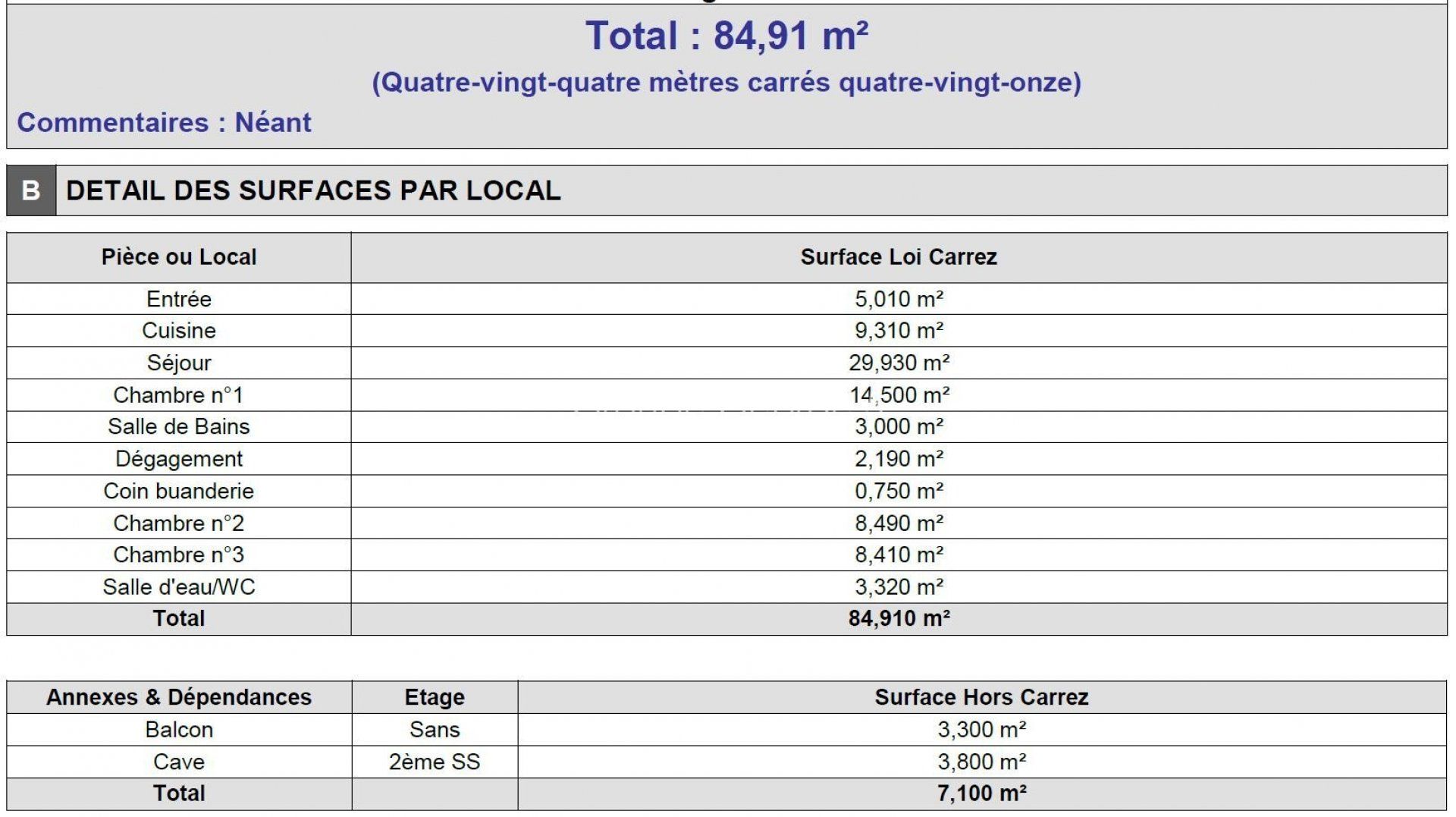
Task: Click the value '8,410 m²'
Action: coord(899,555)
